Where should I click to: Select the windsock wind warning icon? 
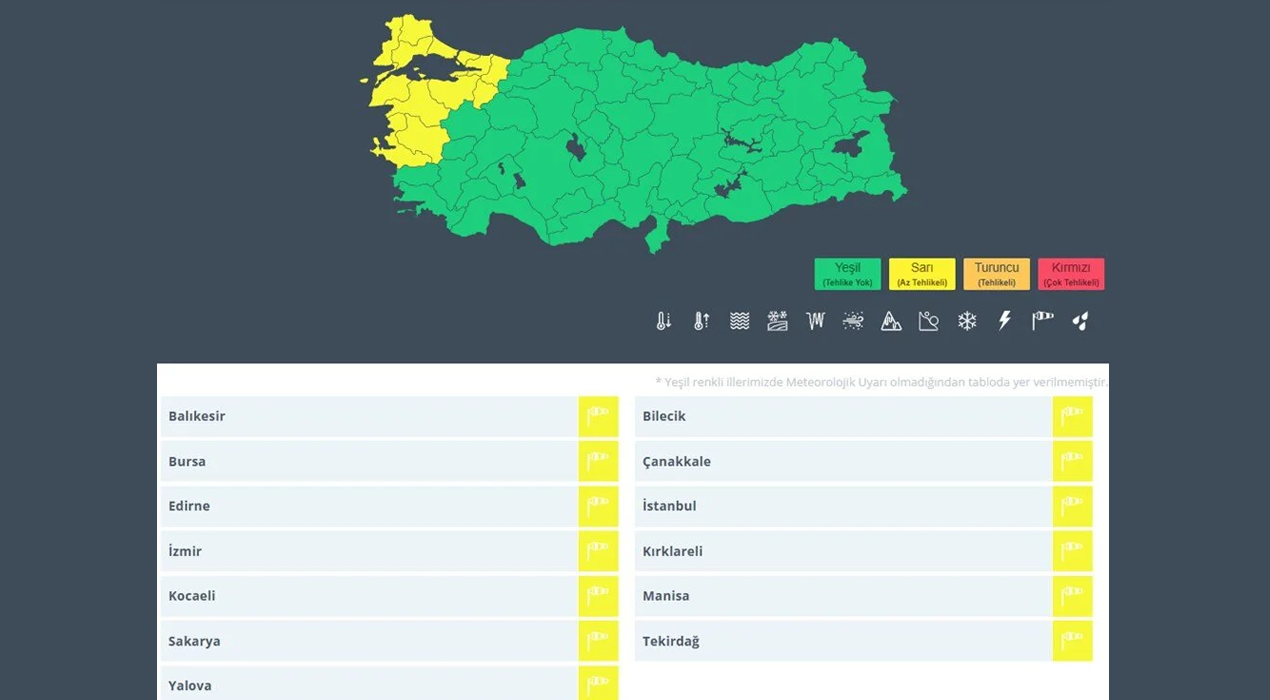coord(1043,321)
